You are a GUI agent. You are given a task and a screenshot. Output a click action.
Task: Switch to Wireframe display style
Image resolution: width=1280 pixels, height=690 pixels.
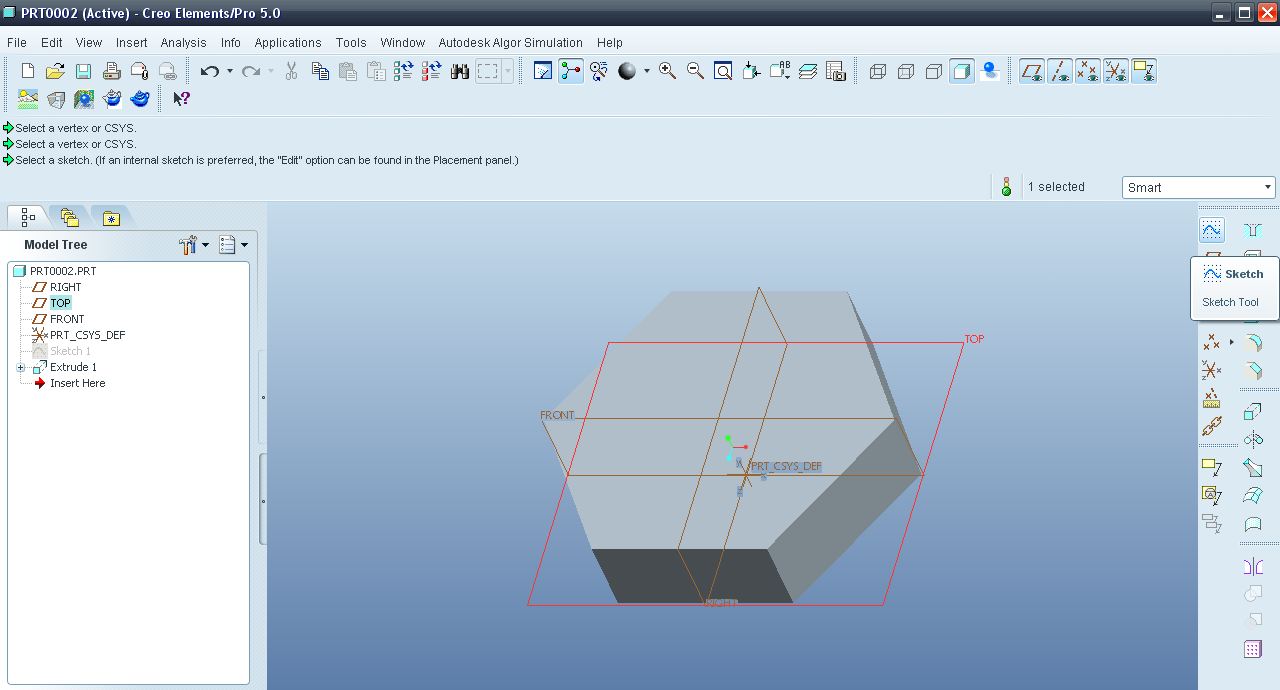click(878, 71)
